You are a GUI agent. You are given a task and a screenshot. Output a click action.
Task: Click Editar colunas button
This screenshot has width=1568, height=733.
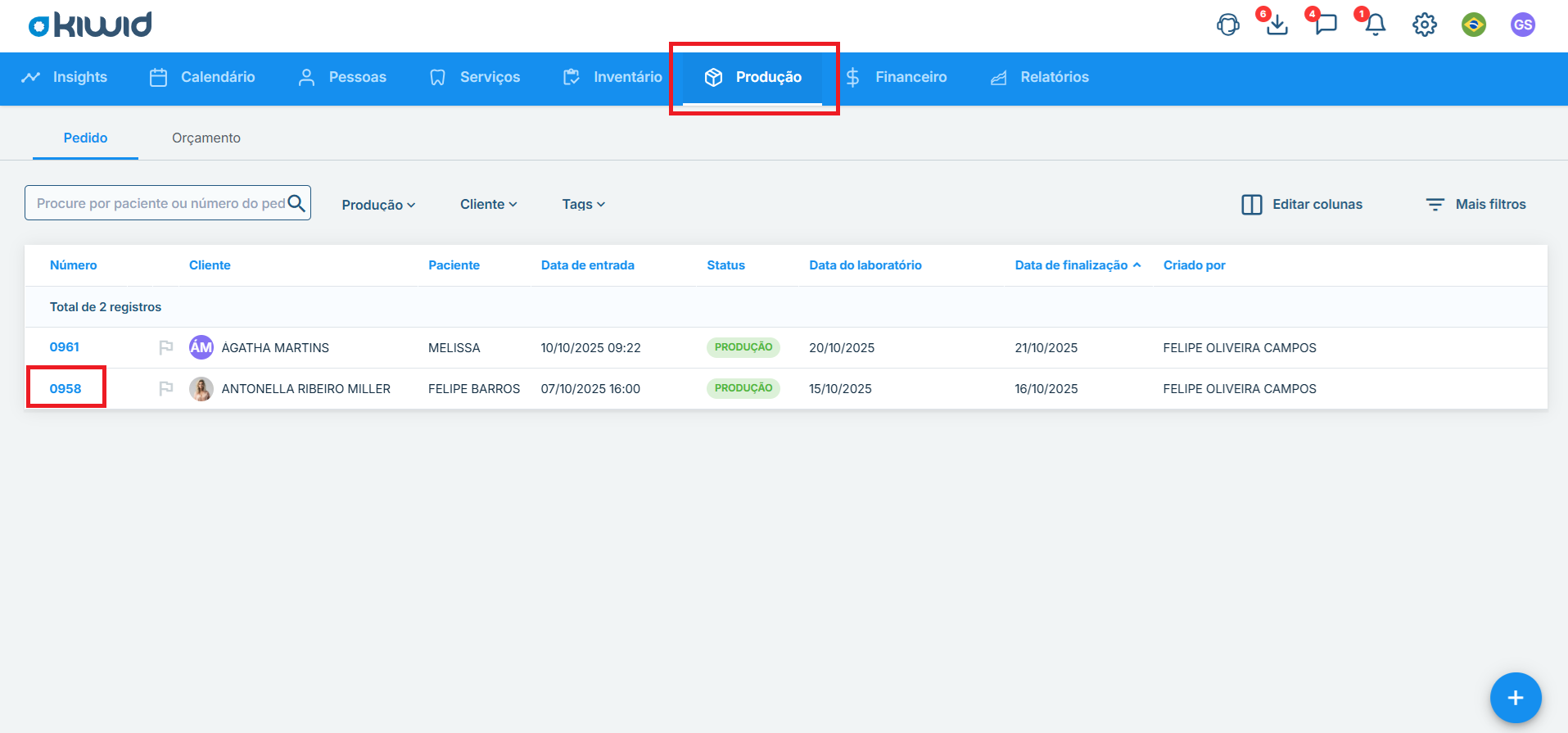[x=1302, y=204]
